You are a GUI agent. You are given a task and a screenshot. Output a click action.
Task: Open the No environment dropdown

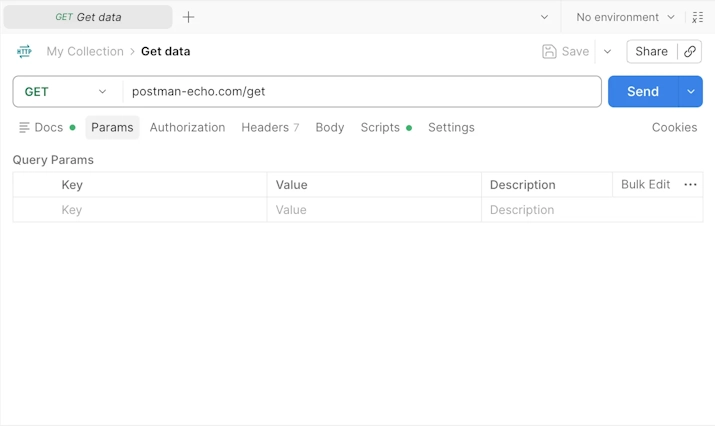(x=625, y=17)
